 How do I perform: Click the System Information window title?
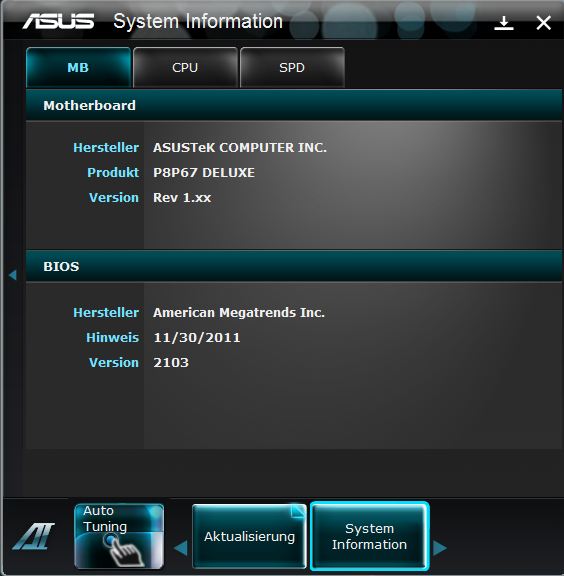(x=198, y=21)
